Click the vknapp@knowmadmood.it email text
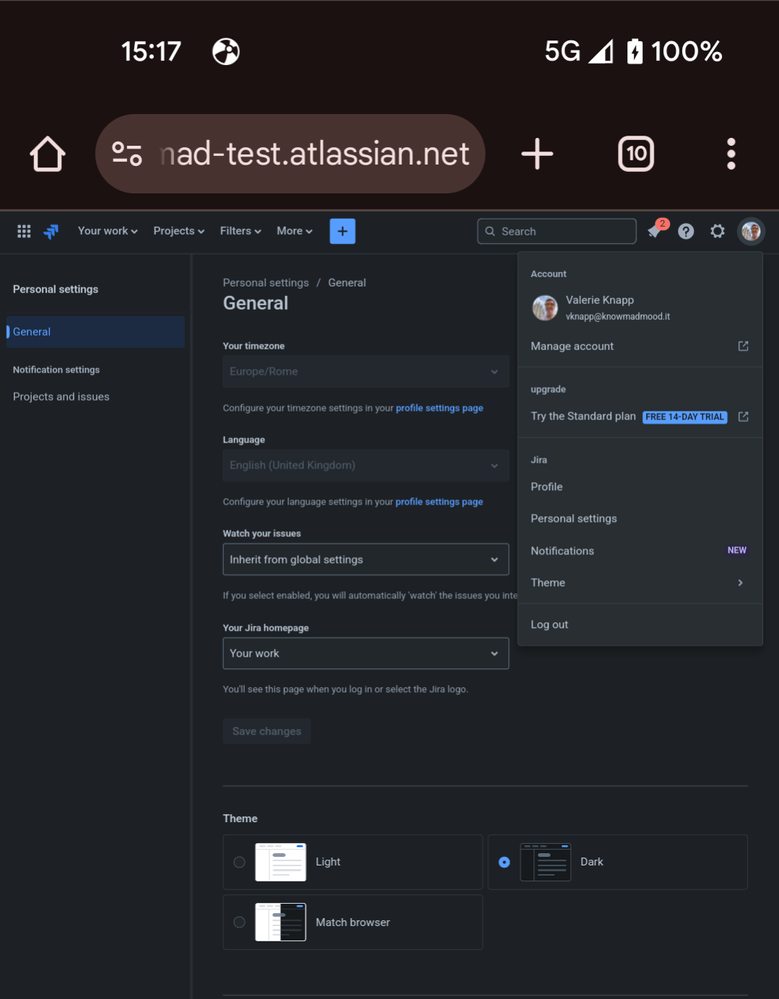 [x=618, y=317]
